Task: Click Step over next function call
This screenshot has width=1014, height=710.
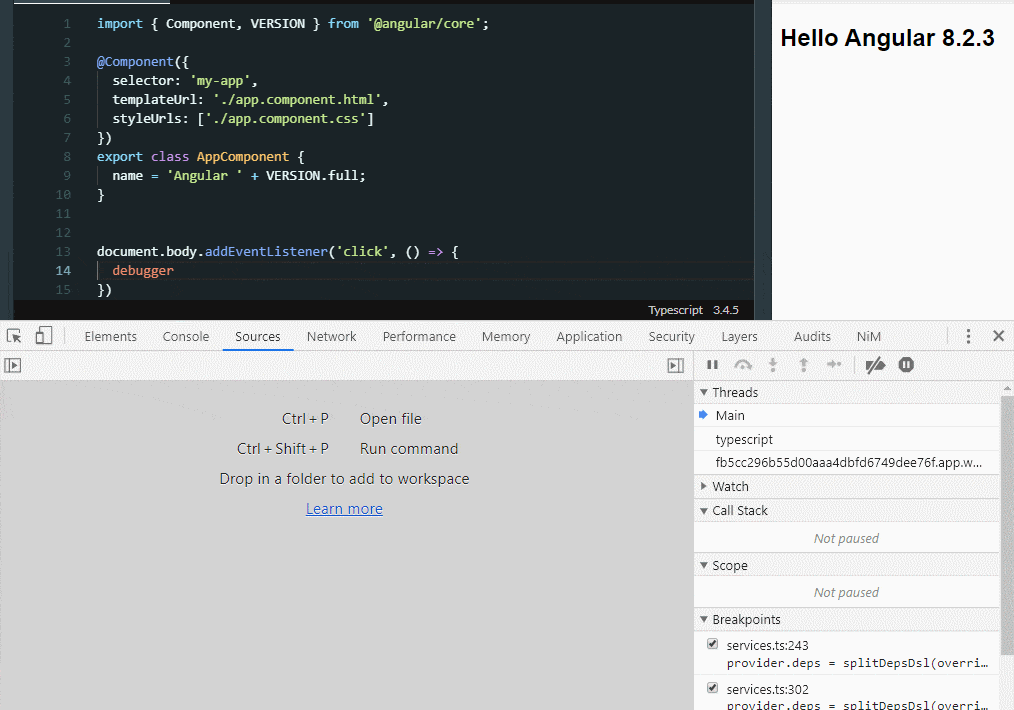Action: pyautogui.click(x=743, y=365)
